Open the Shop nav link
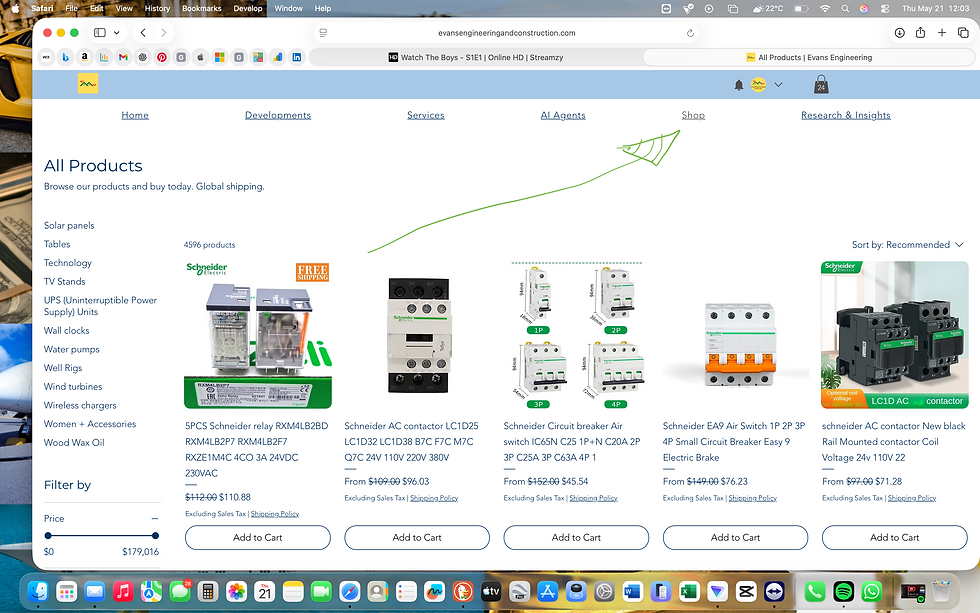The image size is (980, 613). [x=693, y=115]
